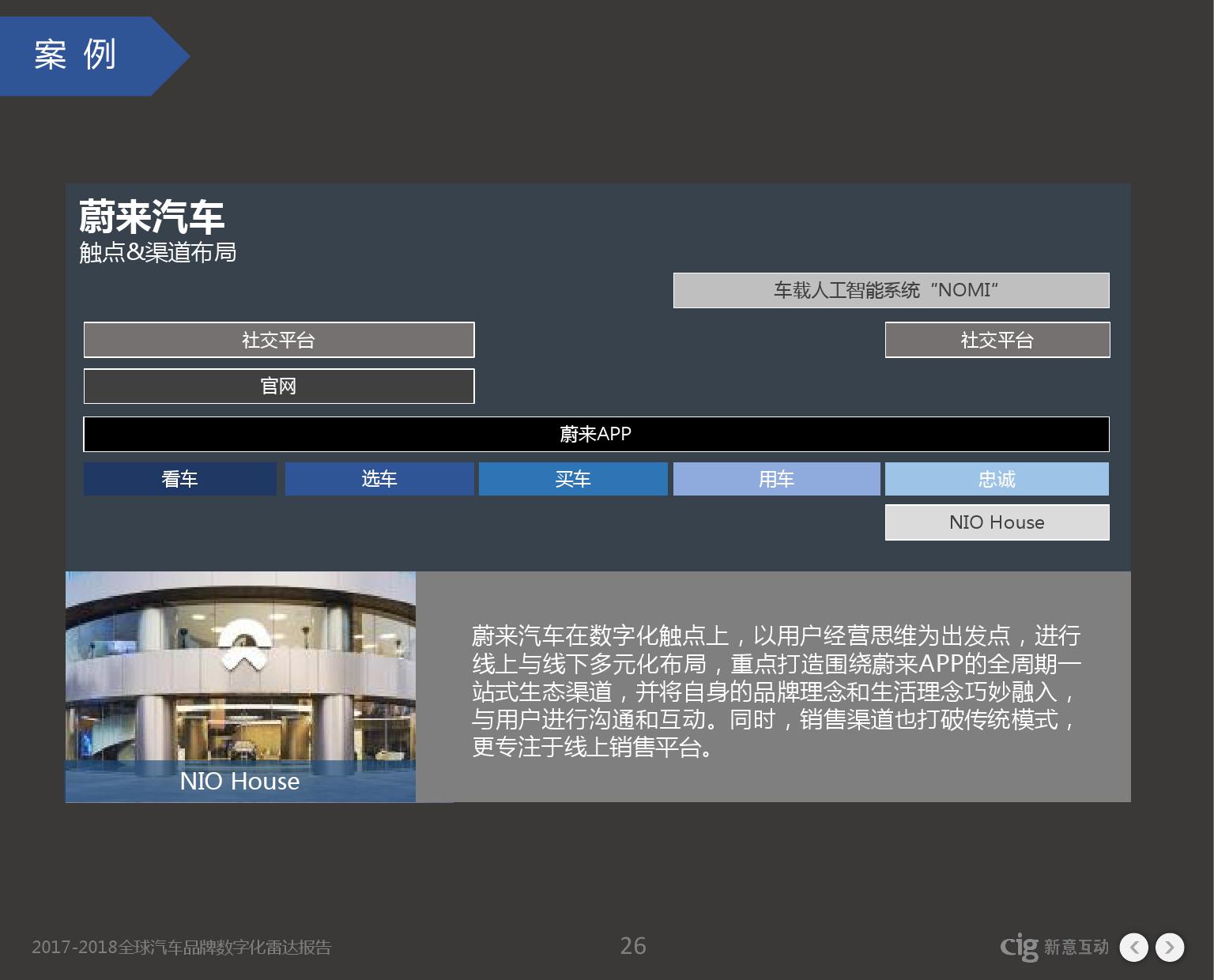
Task: Click the 蔚来汽车 heading
Action: [152, 217]
